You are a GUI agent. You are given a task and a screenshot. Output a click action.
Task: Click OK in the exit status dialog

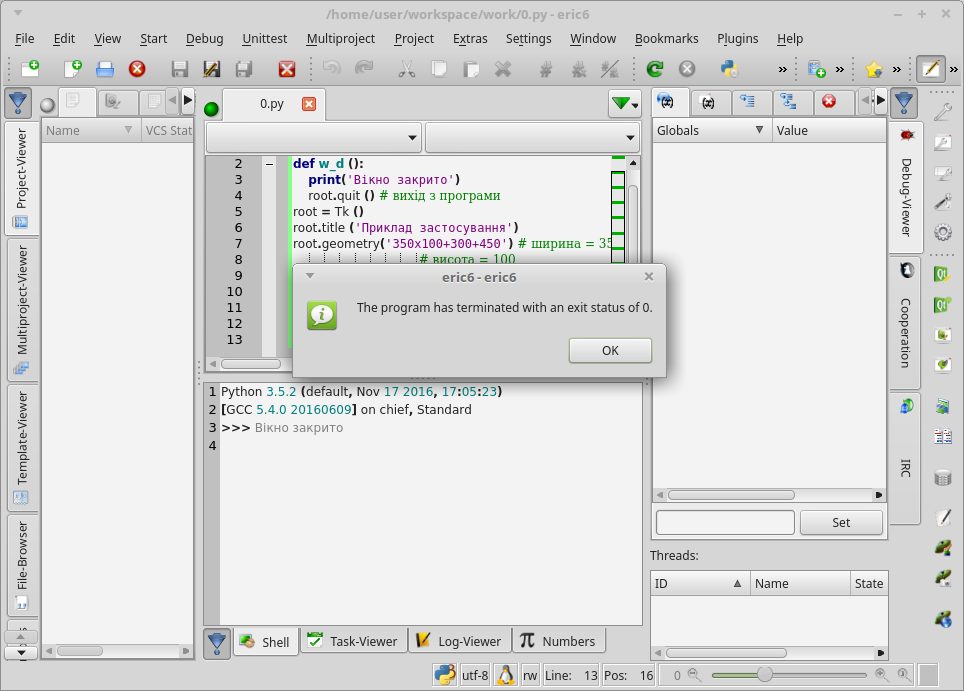610,350
